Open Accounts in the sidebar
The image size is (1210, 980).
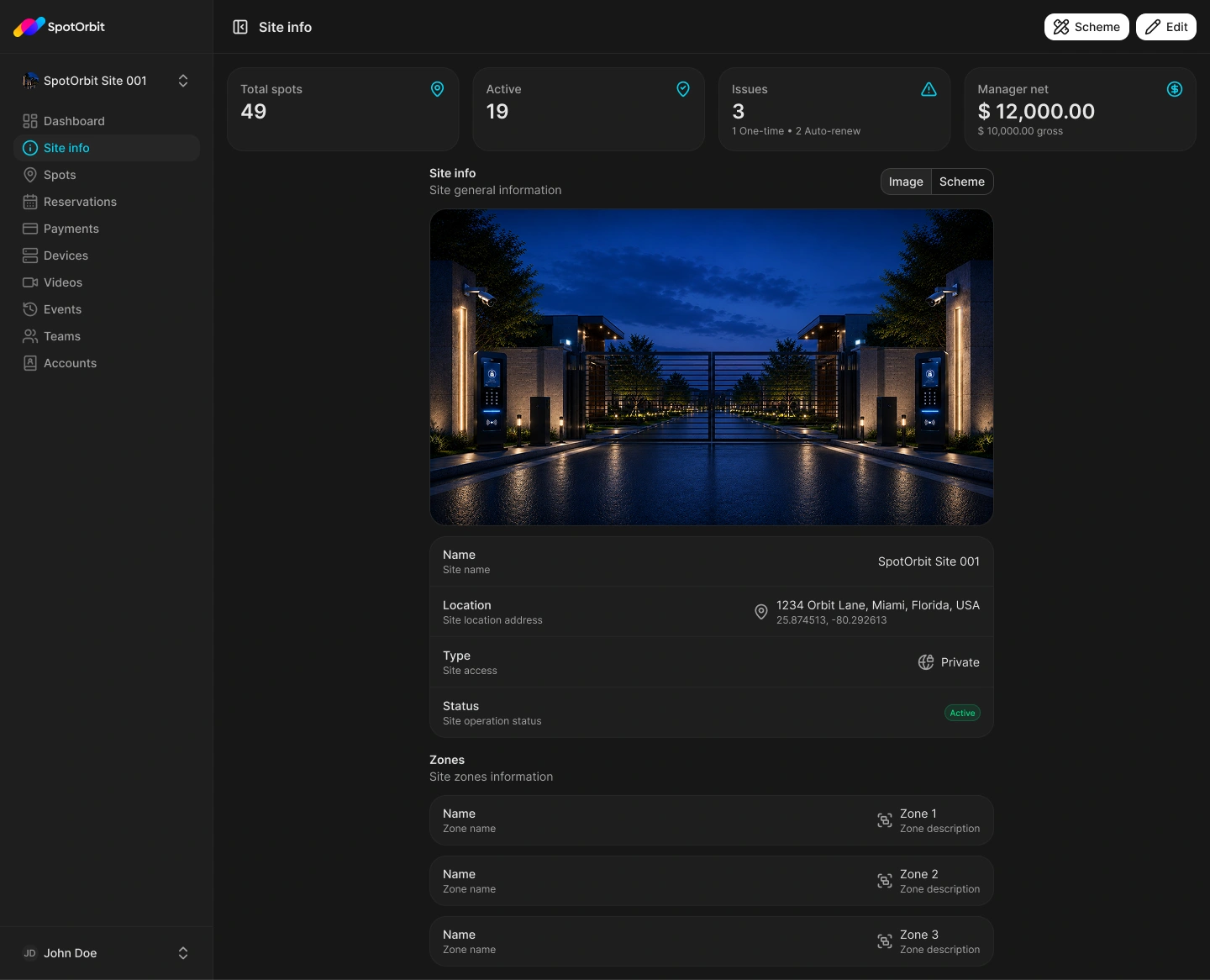(x=107, y=363)
